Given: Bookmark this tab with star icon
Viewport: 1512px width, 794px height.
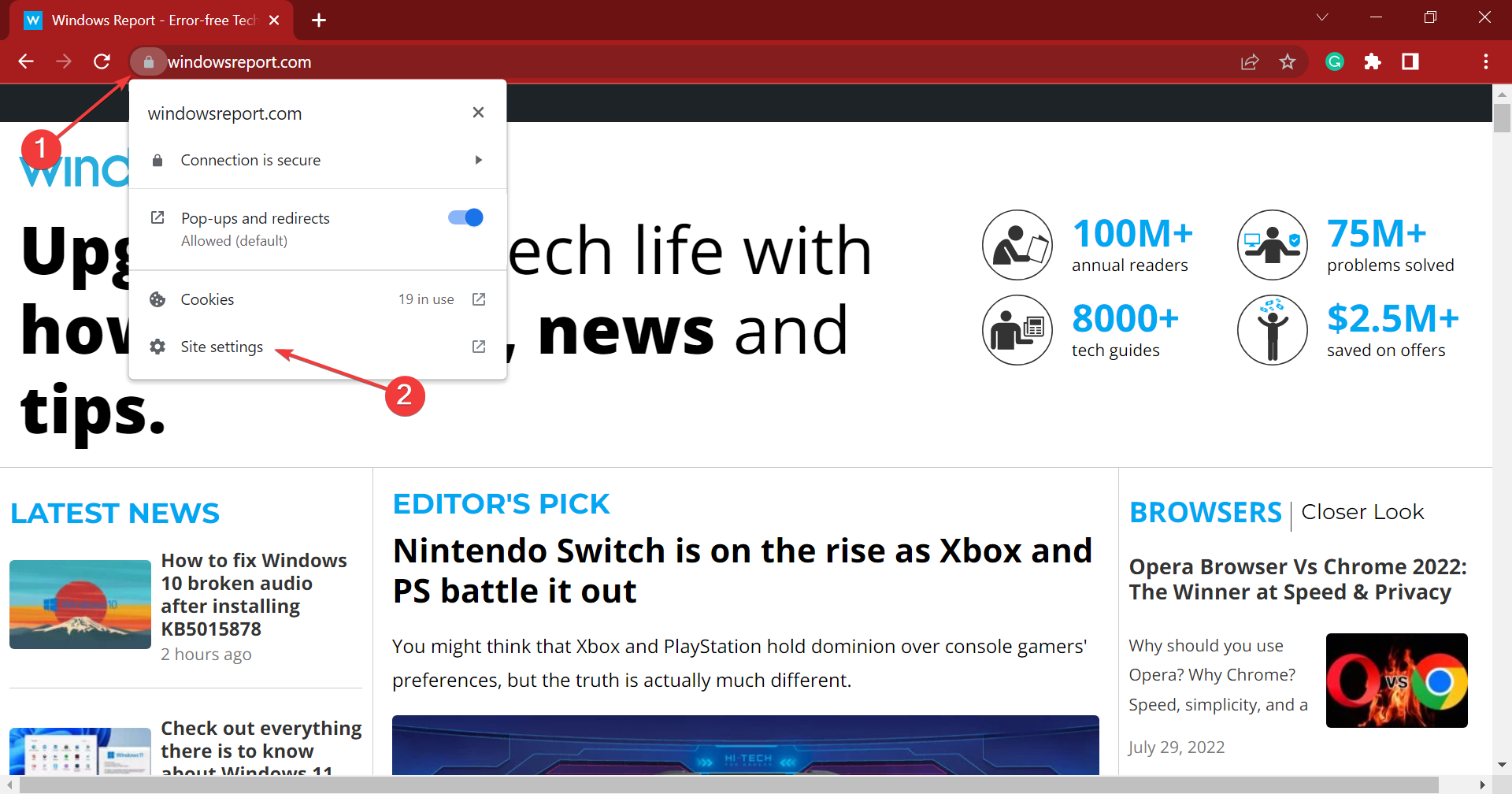Looking at the screenshot, I should (1288, 61).
